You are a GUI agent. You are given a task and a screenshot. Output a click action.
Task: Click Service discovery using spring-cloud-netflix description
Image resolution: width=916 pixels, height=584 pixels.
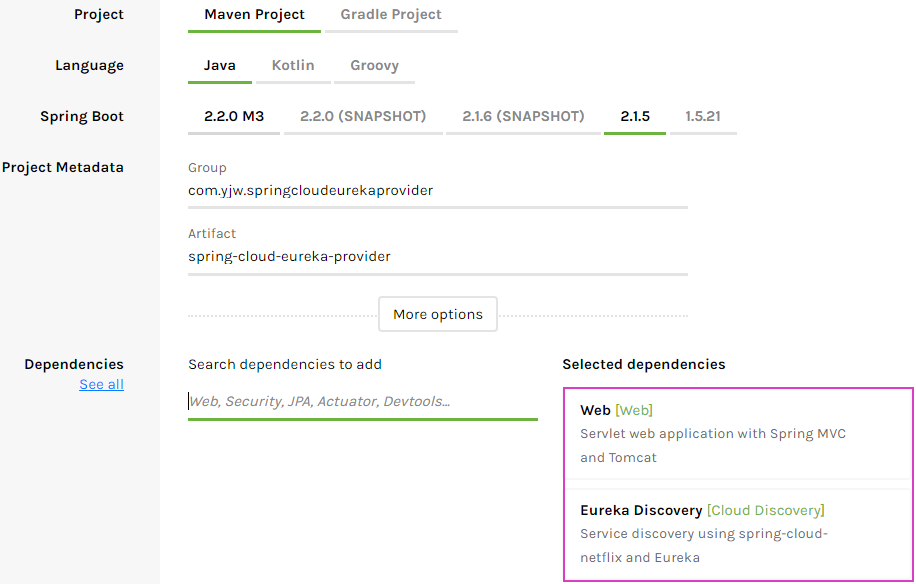(x=704, y=545)
